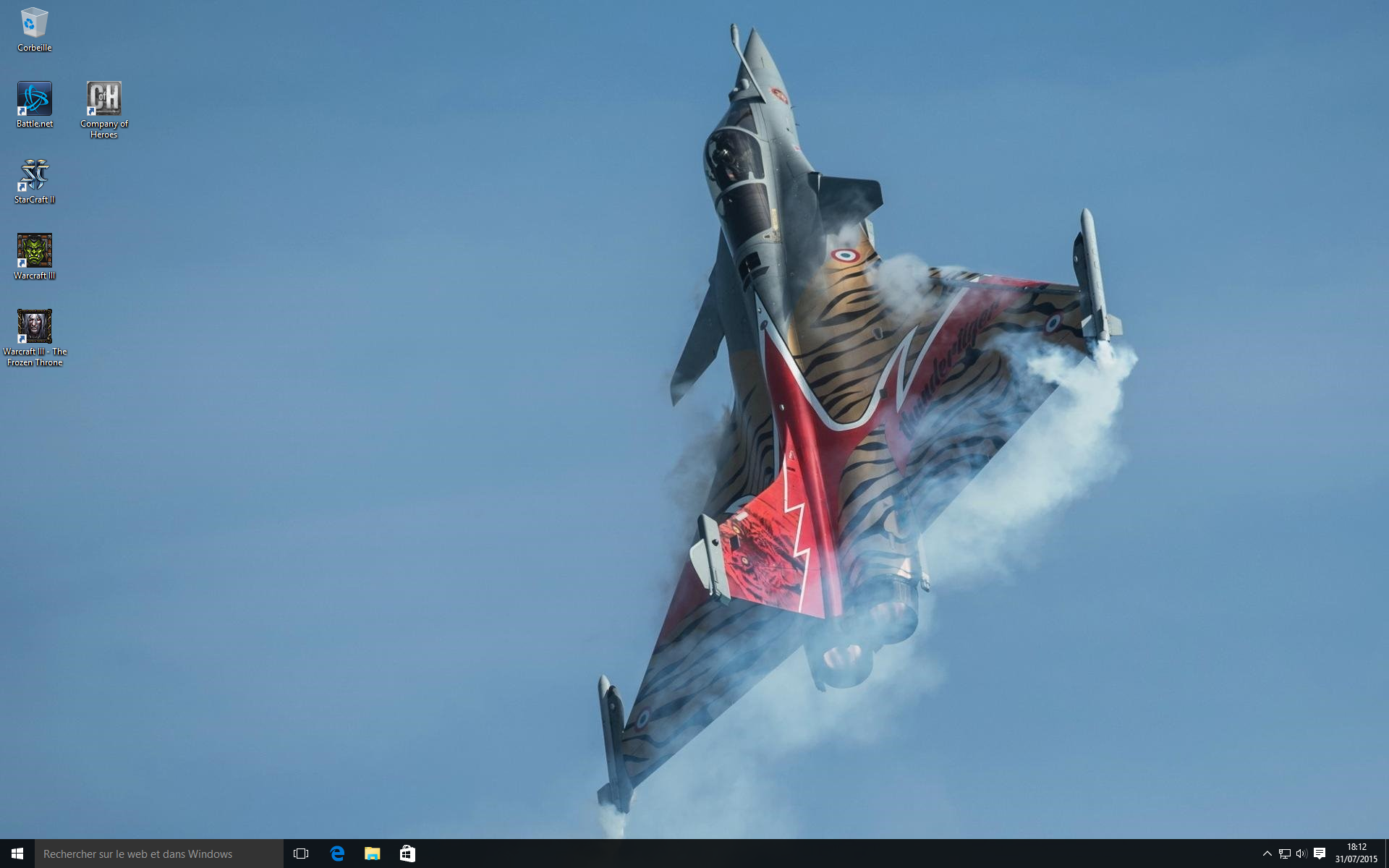The image size is (1389, 868).
Task: Open the Windows Start menu
Action: [x=17, y=854]
